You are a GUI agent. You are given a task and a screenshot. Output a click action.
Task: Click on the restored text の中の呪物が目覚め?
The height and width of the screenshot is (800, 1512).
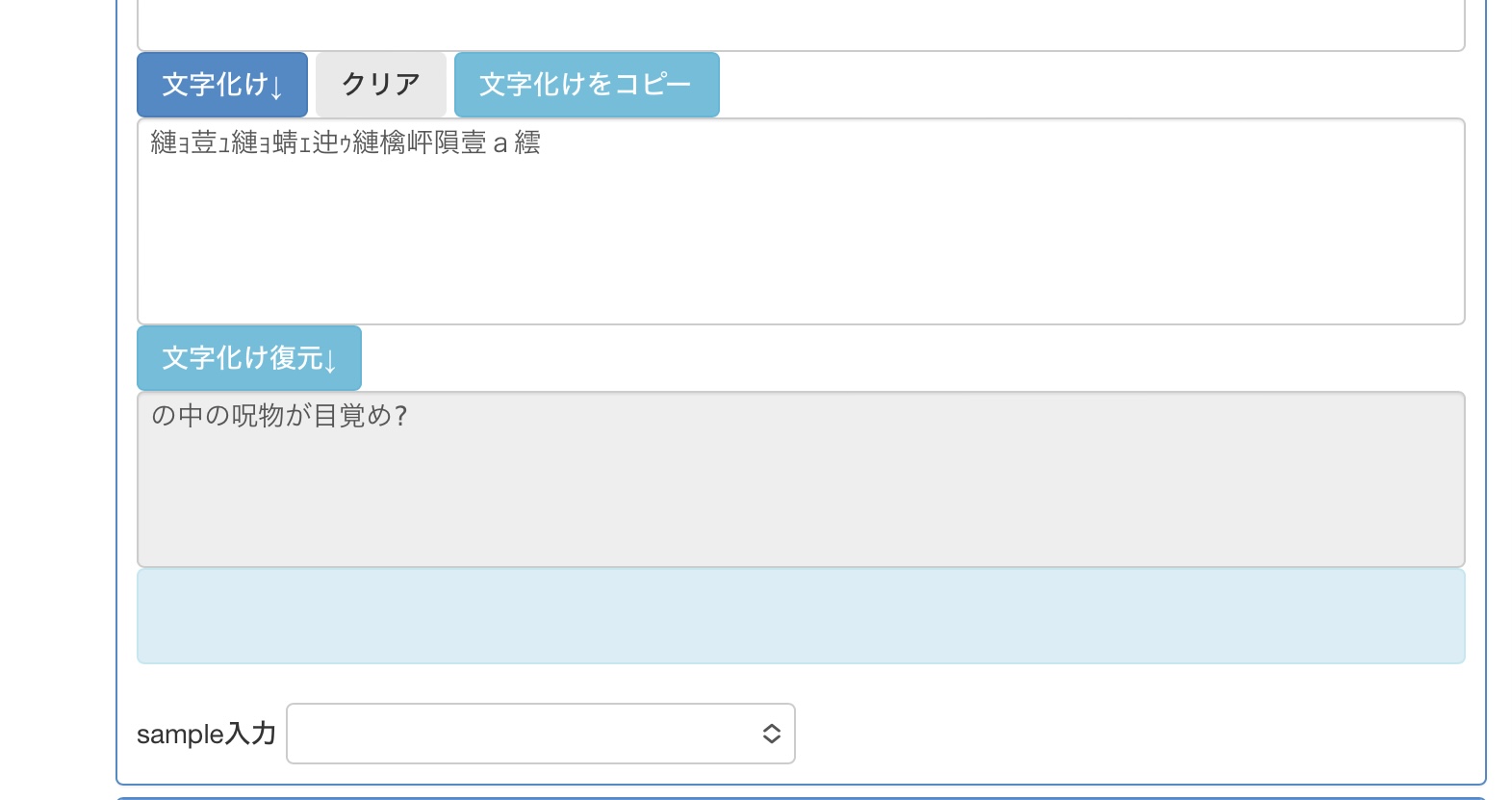pos(279,416)
